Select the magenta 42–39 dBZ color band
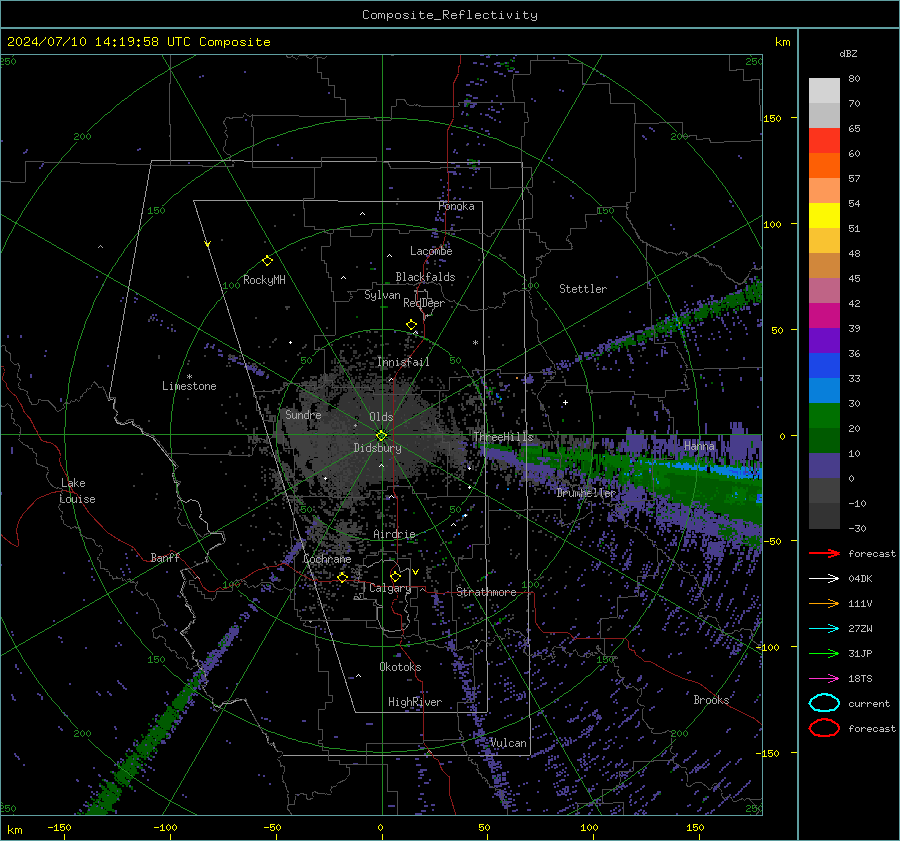Viewport: 900px width, 841px height. point(824,316)
